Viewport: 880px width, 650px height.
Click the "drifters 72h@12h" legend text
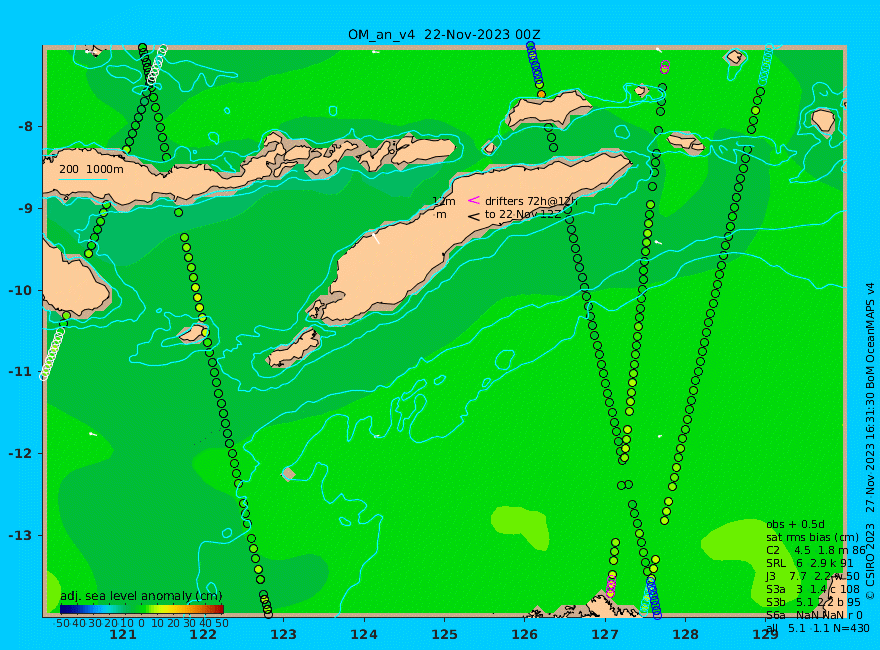(531, 201)
